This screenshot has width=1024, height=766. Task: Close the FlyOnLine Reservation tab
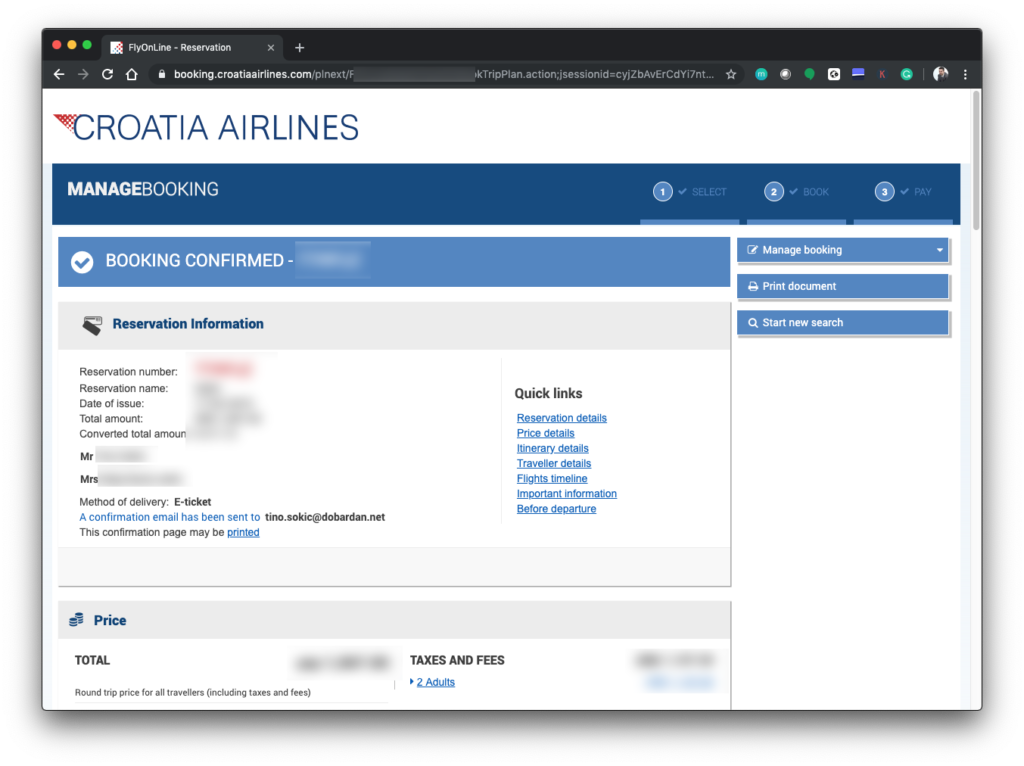272,47
